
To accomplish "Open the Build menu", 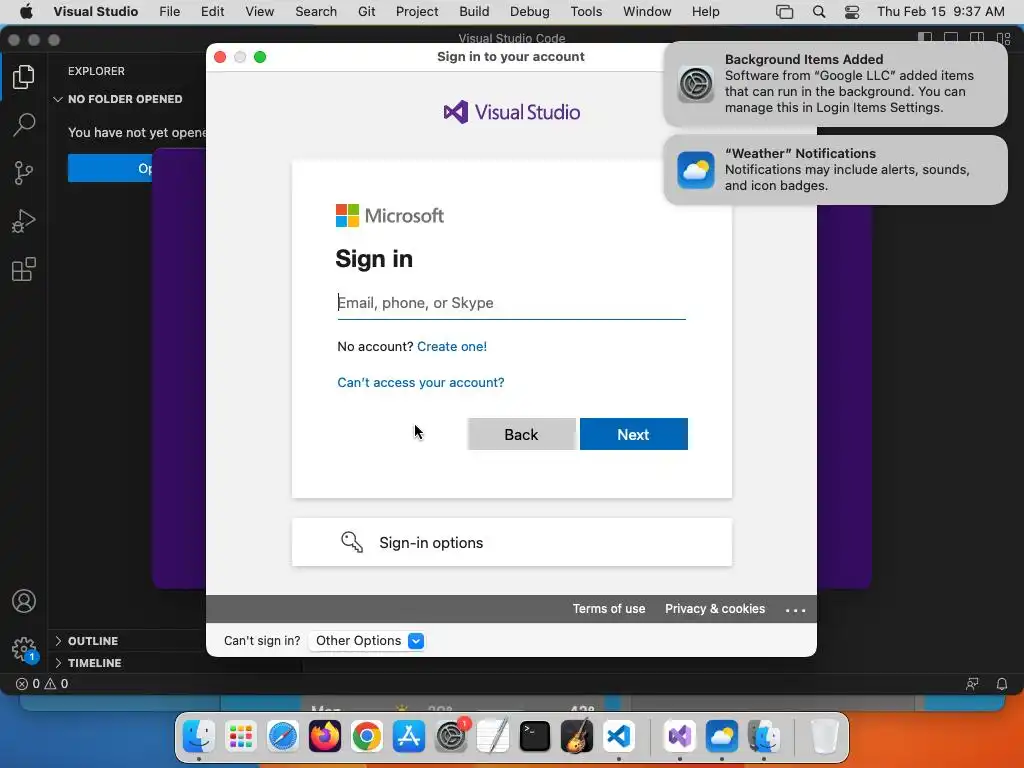I will pos(474,12).
